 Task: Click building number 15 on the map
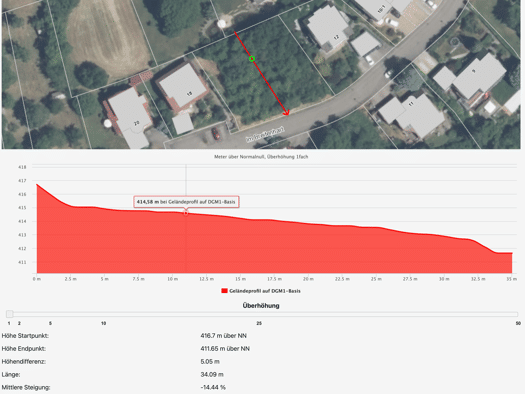pyautogui.click(x=189, y=94)
